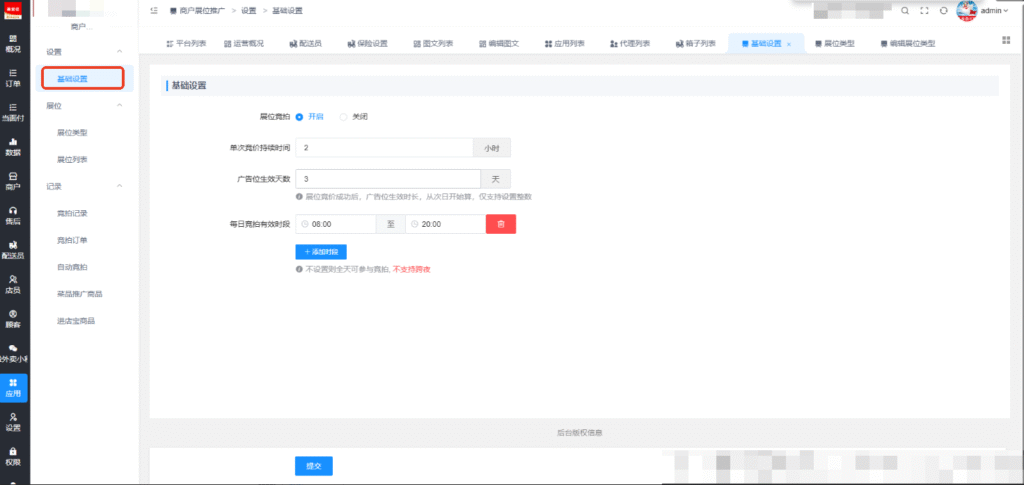This screenshot has width=1024, height=485.
Task: Select the 开启 radio option
Action: tap(310, 117)
